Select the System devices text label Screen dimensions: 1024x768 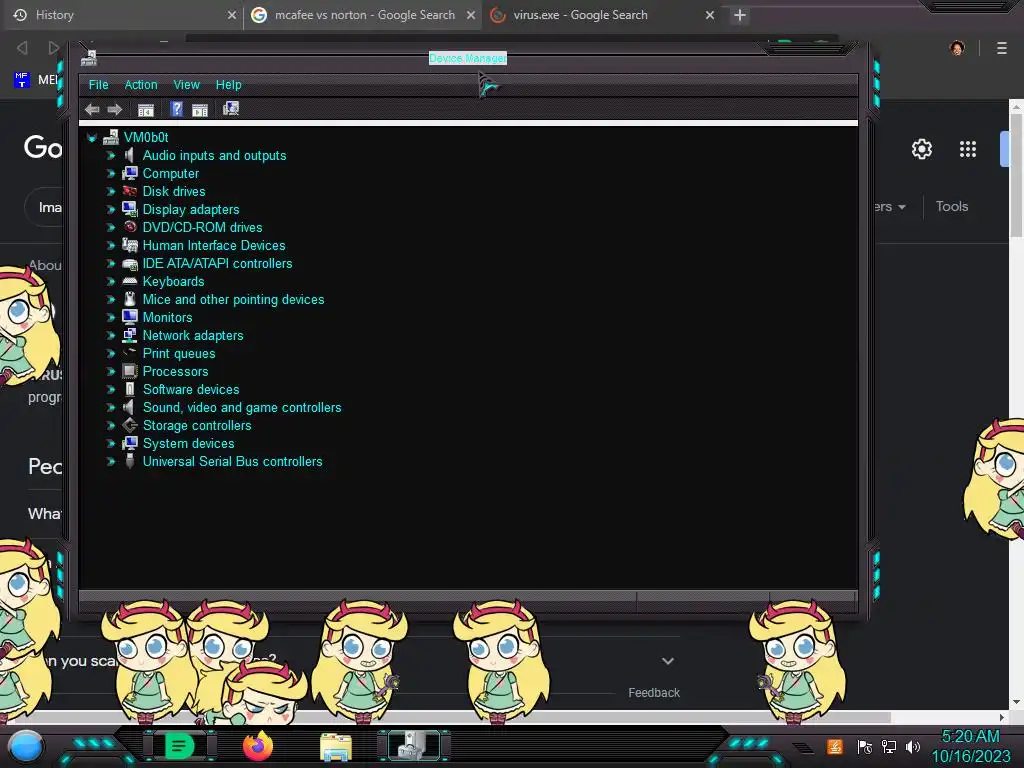(188, 443)
